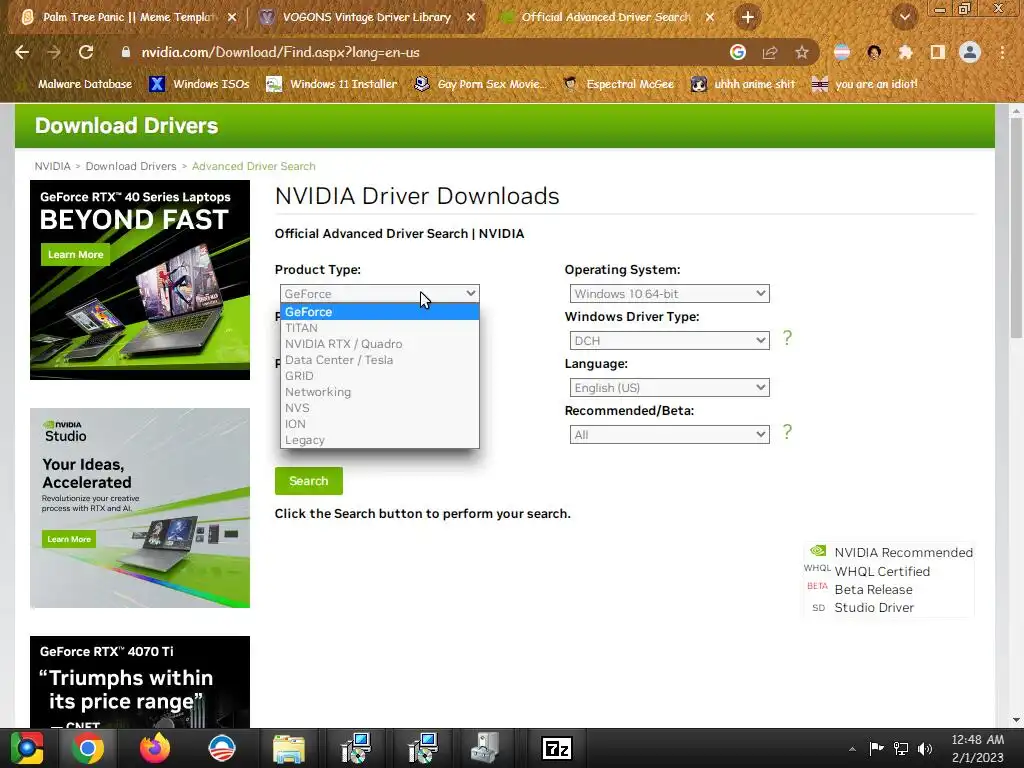Image resolution: width=1024 pixels, height=768 pixels.
Task: Select the Official Advanced Driver Search tab
Action: [x=605, y=17]
